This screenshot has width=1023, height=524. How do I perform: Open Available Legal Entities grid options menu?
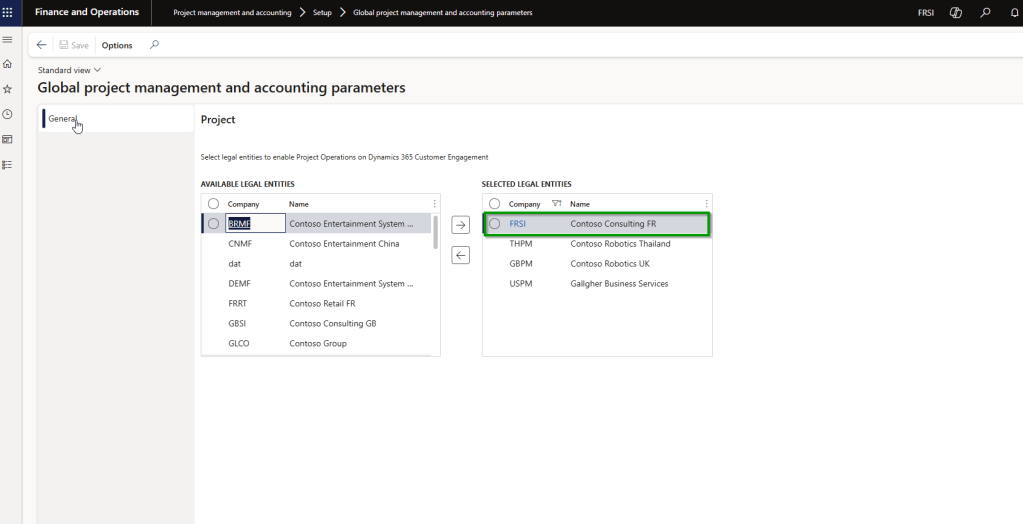pyautogui.click(x=434, y=204)
